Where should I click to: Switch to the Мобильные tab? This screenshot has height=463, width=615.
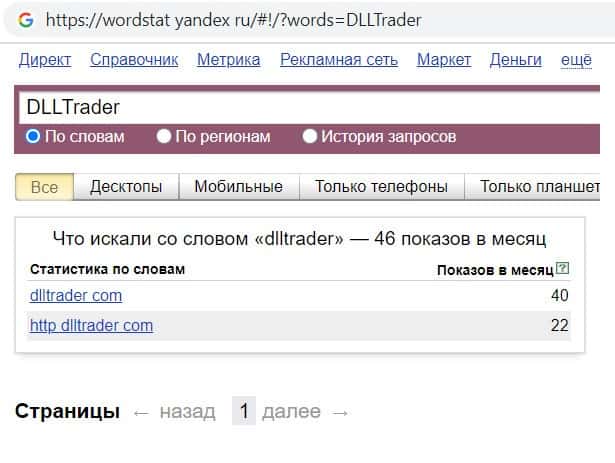(x=238, y=187)
